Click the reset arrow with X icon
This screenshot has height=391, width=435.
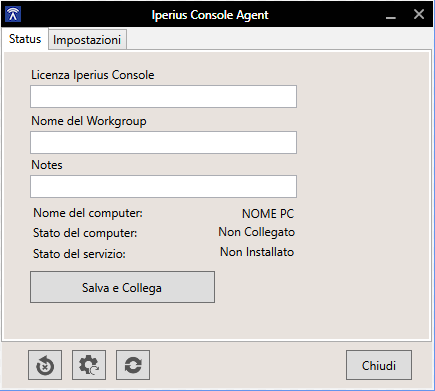45,365
